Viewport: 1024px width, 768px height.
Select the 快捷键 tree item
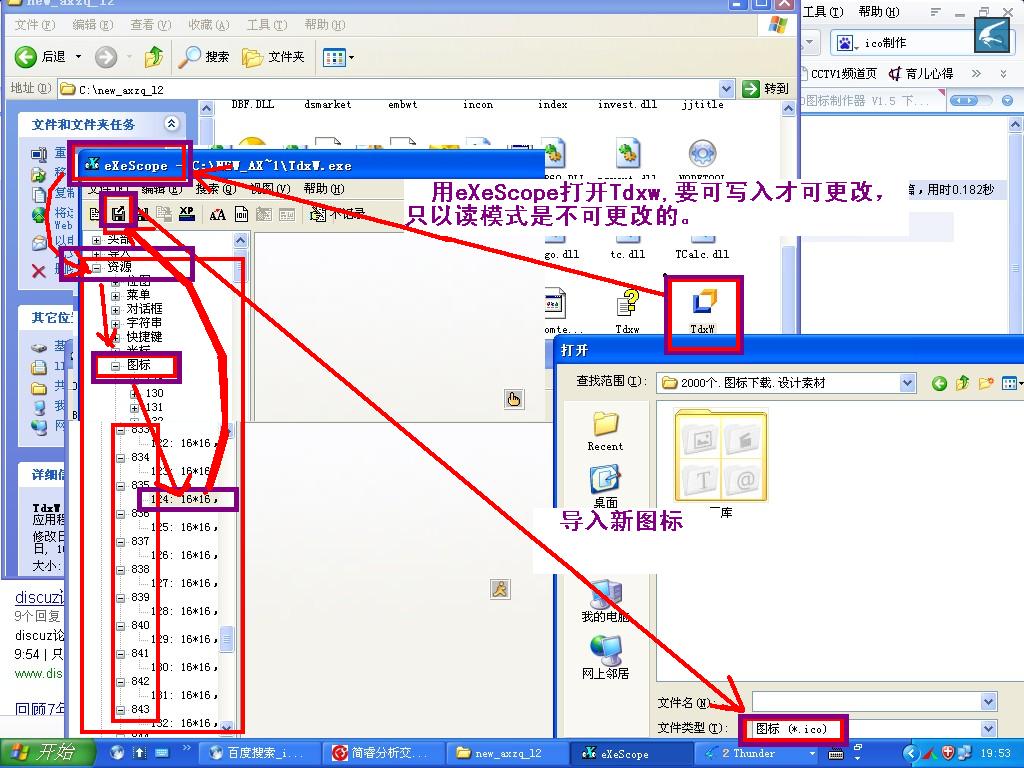[144, 337]
